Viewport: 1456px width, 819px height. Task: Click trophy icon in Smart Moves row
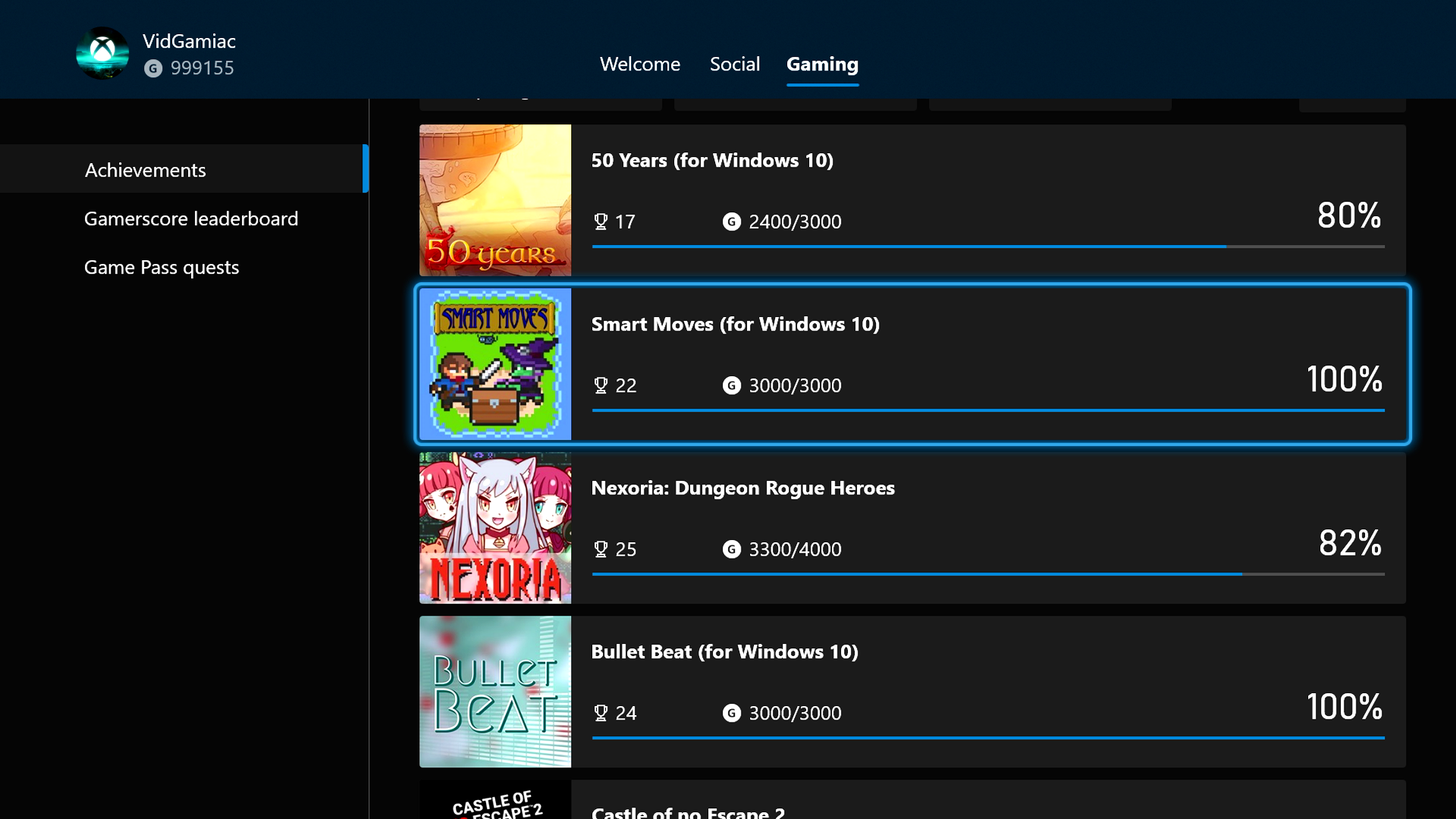point(601,385)
